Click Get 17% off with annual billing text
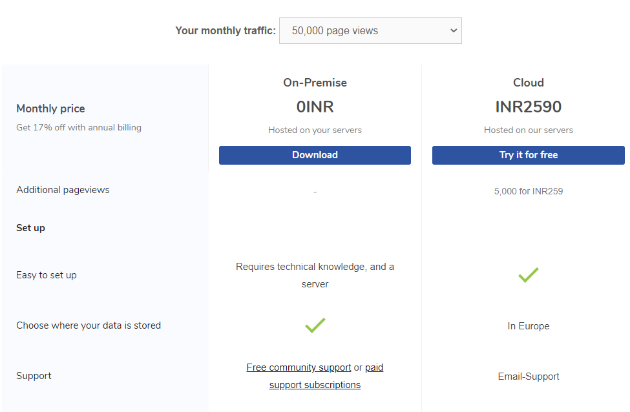The image size is (630, 412). 79,128
